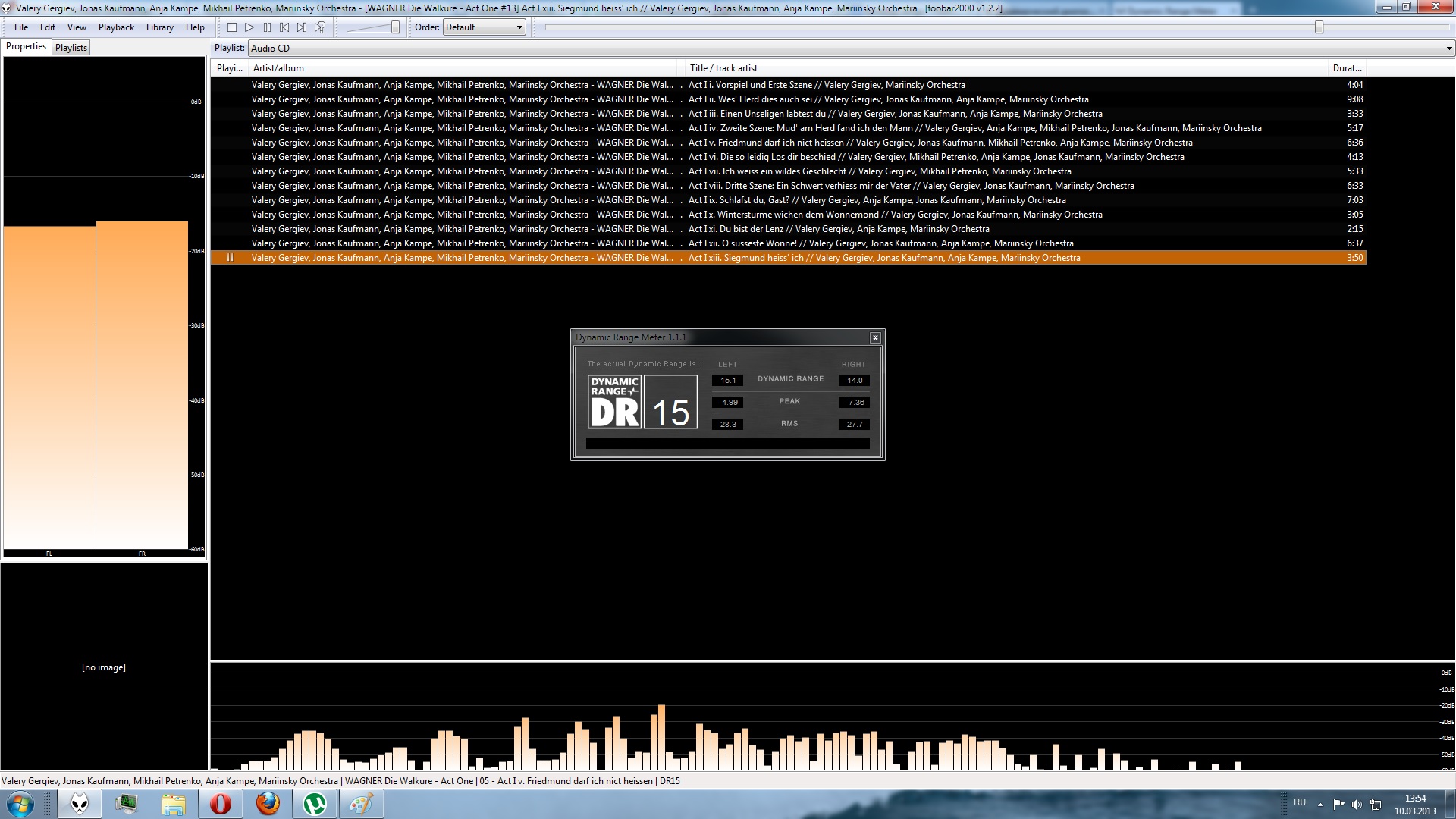Select track Act I vi. Die so leidig Los
1456x819 pixels.
coord(789,157)
